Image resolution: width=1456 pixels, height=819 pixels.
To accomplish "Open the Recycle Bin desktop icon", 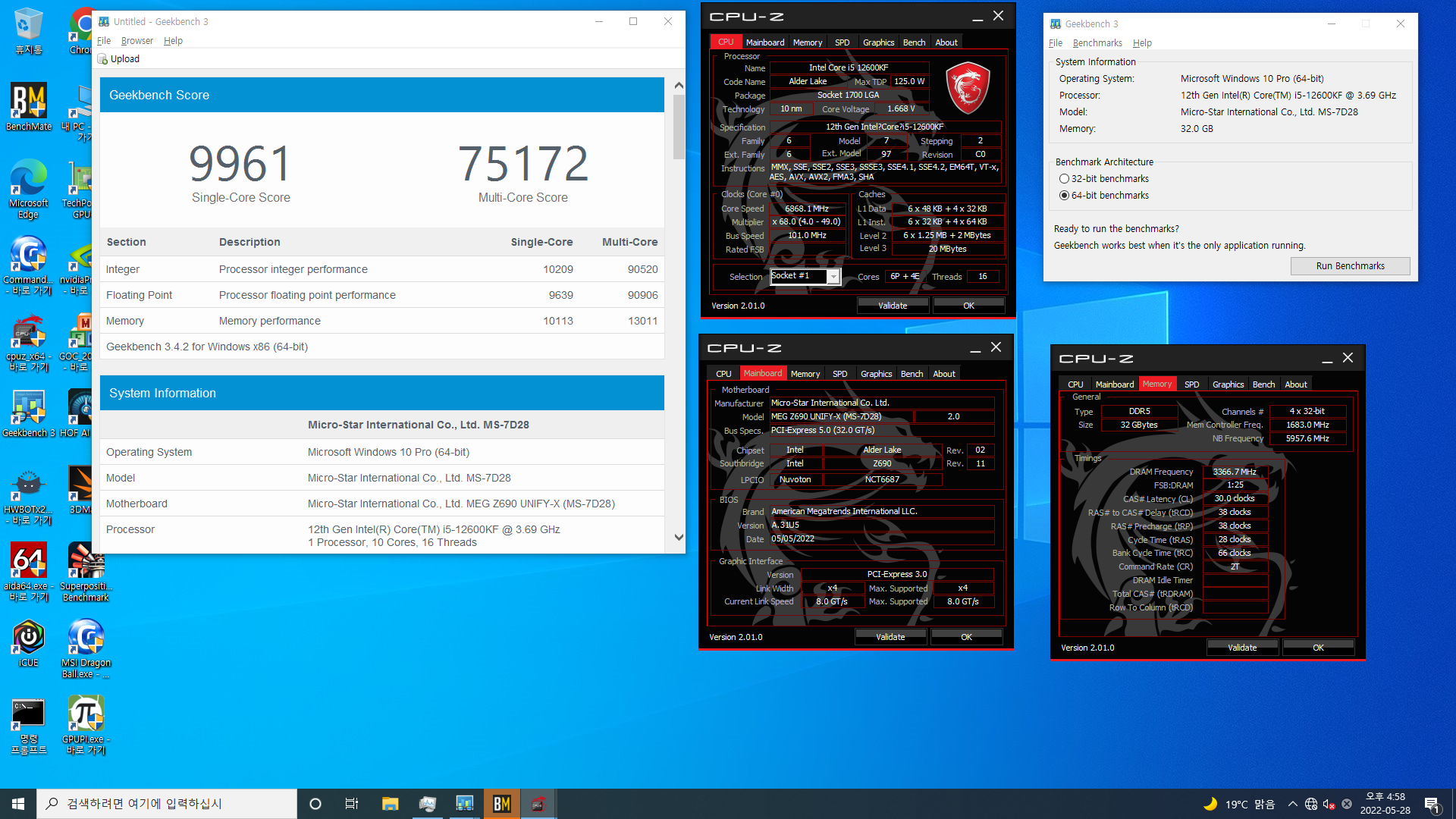I will click(x=28, y=31).
